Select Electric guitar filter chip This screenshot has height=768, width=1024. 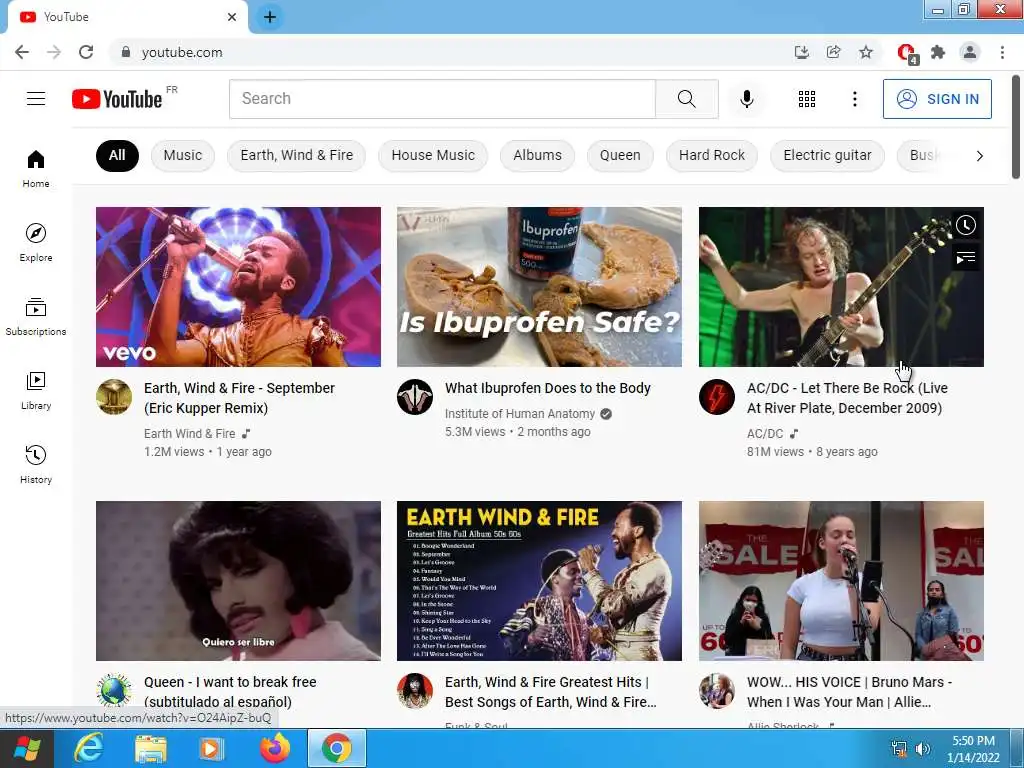pyautogui.click(x=827, y=155)
